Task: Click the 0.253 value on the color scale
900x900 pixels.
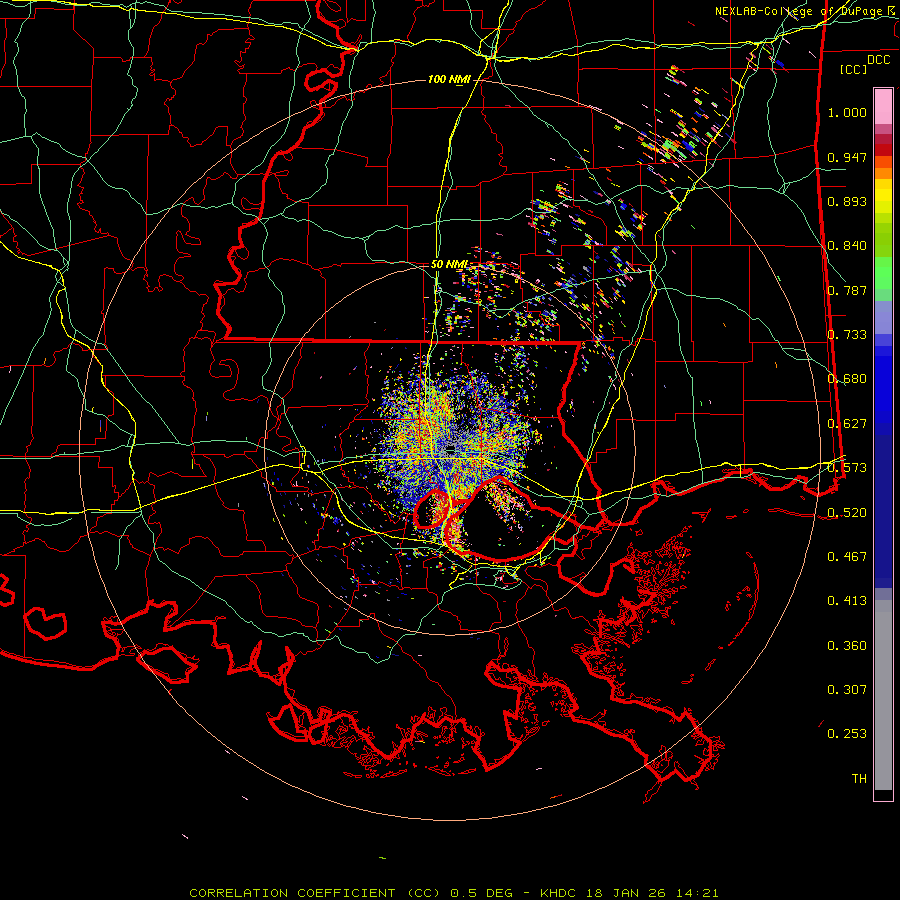Action: pos(847,734)
